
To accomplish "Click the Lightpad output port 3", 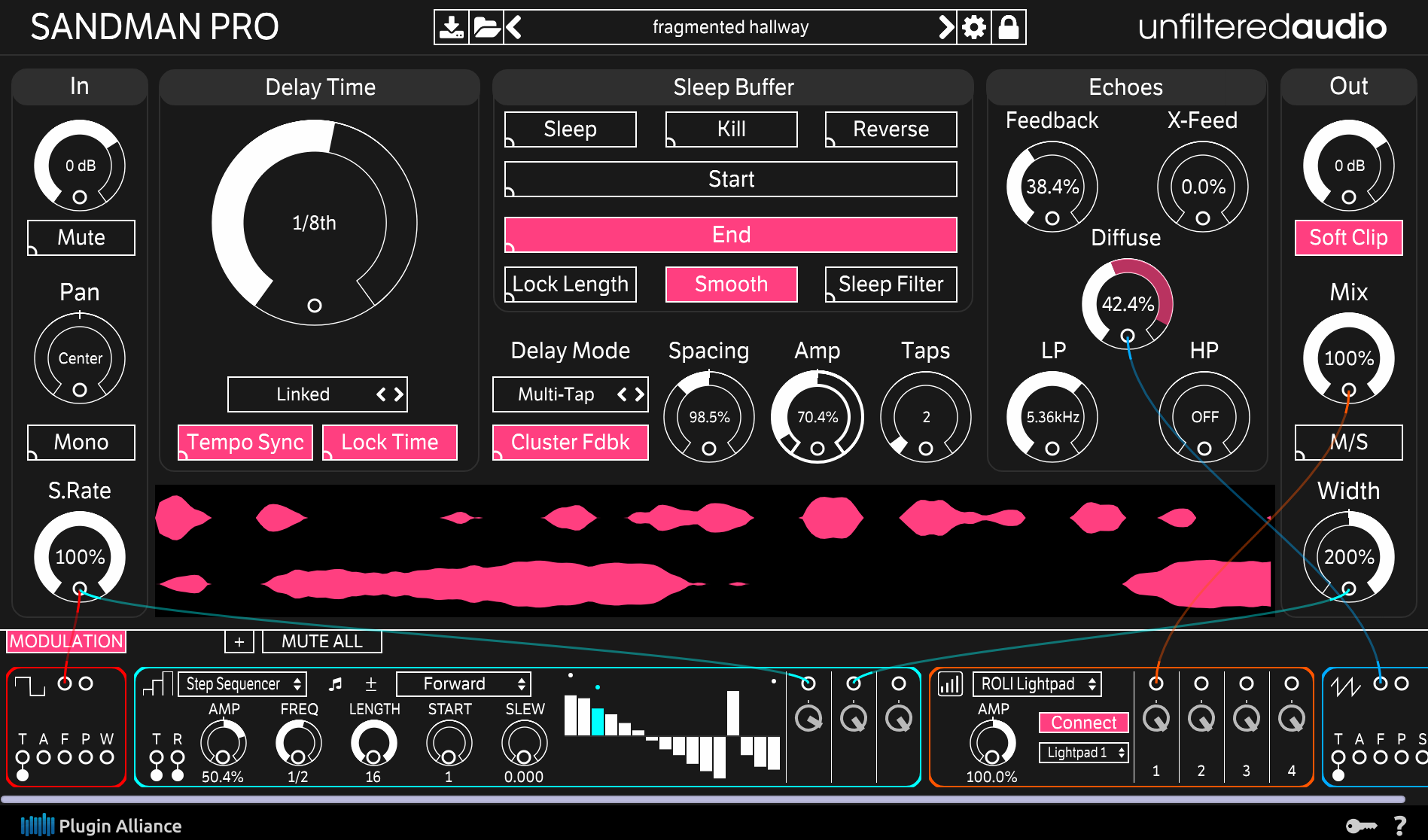I will coord(1247,683).
